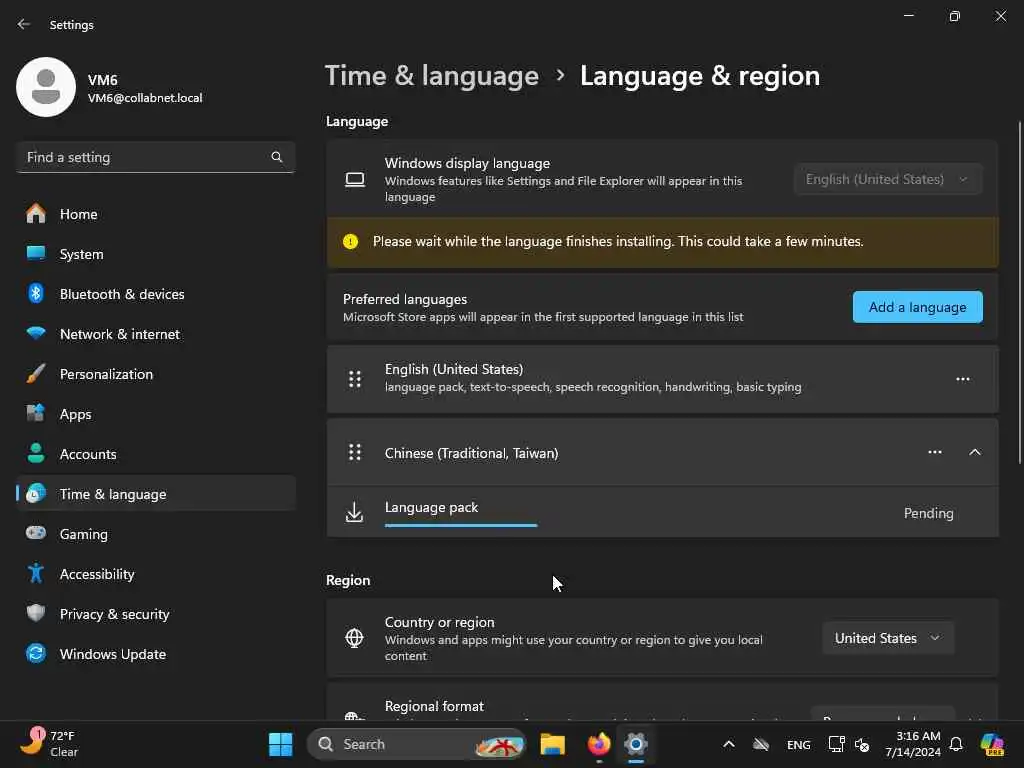Open Personalization settings
Viewport: 1024px width, 768px height.
click(x=156, y=374)
